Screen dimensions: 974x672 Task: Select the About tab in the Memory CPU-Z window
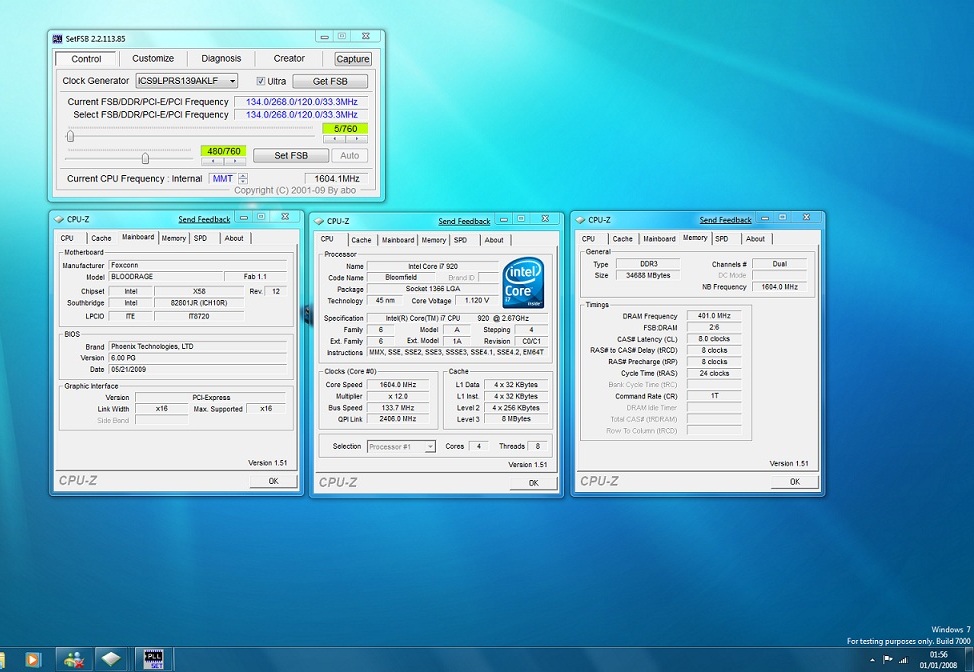point(755,239)
